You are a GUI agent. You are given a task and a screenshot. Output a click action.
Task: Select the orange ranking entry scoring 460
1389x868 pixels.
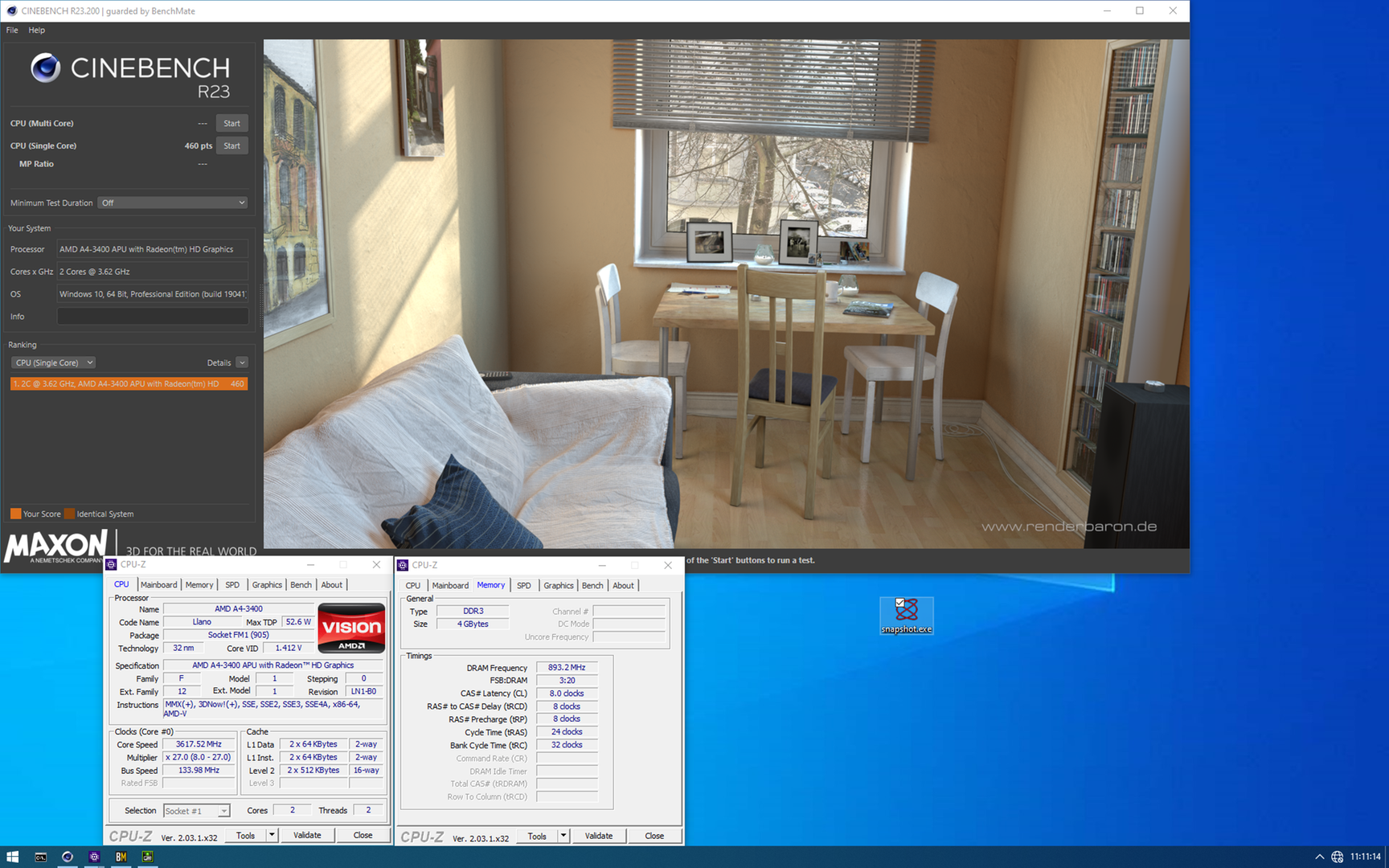(129, 383)
